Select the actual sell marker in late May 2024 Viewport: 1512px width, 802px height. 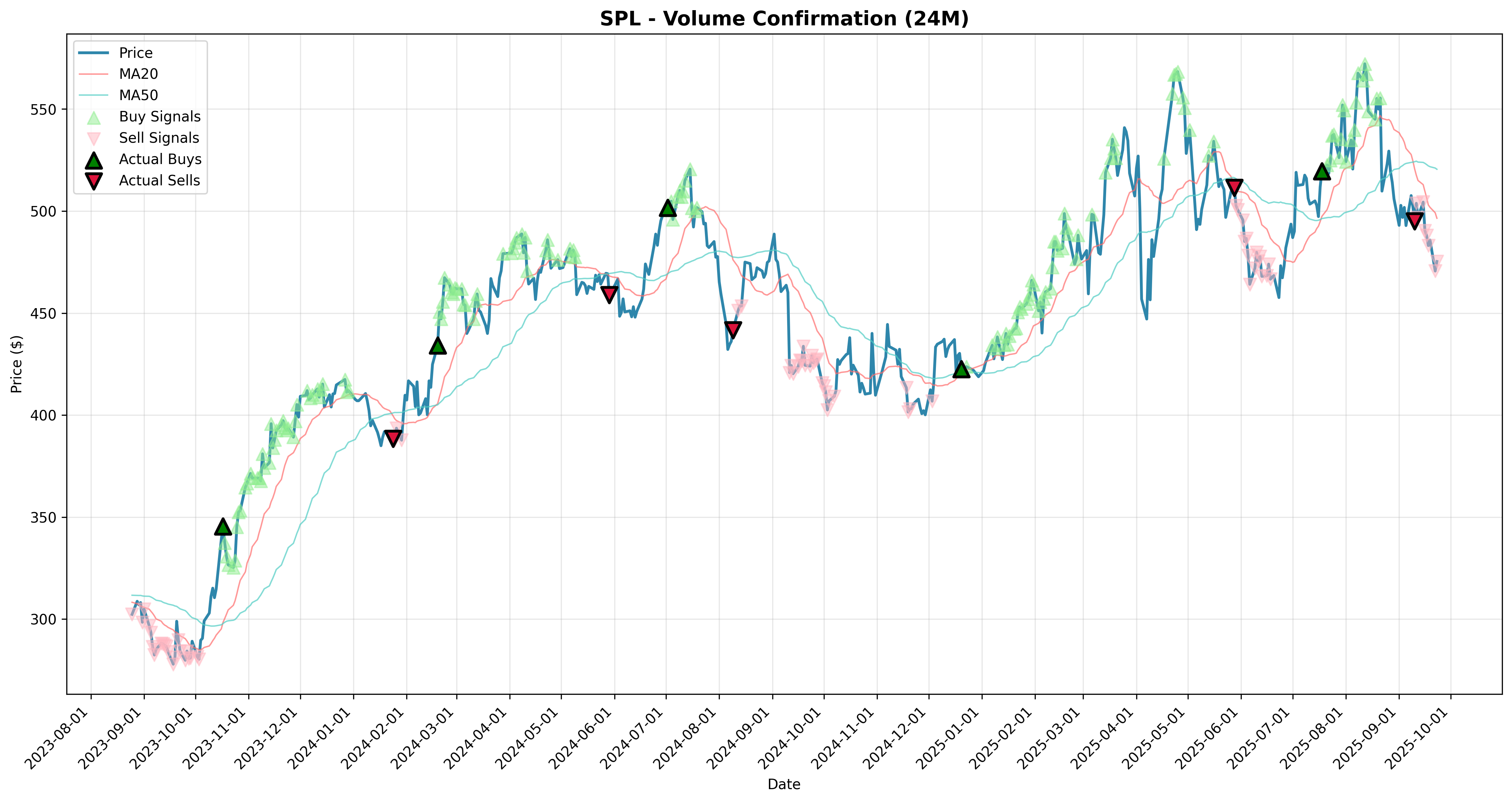(610, 294)
